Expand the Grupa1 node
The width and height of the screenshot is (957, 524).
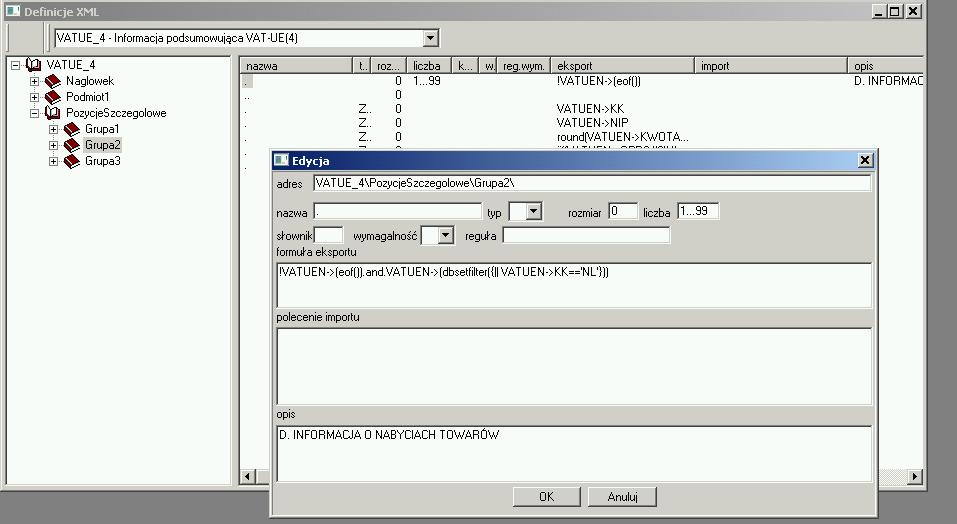(x=54, y=129)
